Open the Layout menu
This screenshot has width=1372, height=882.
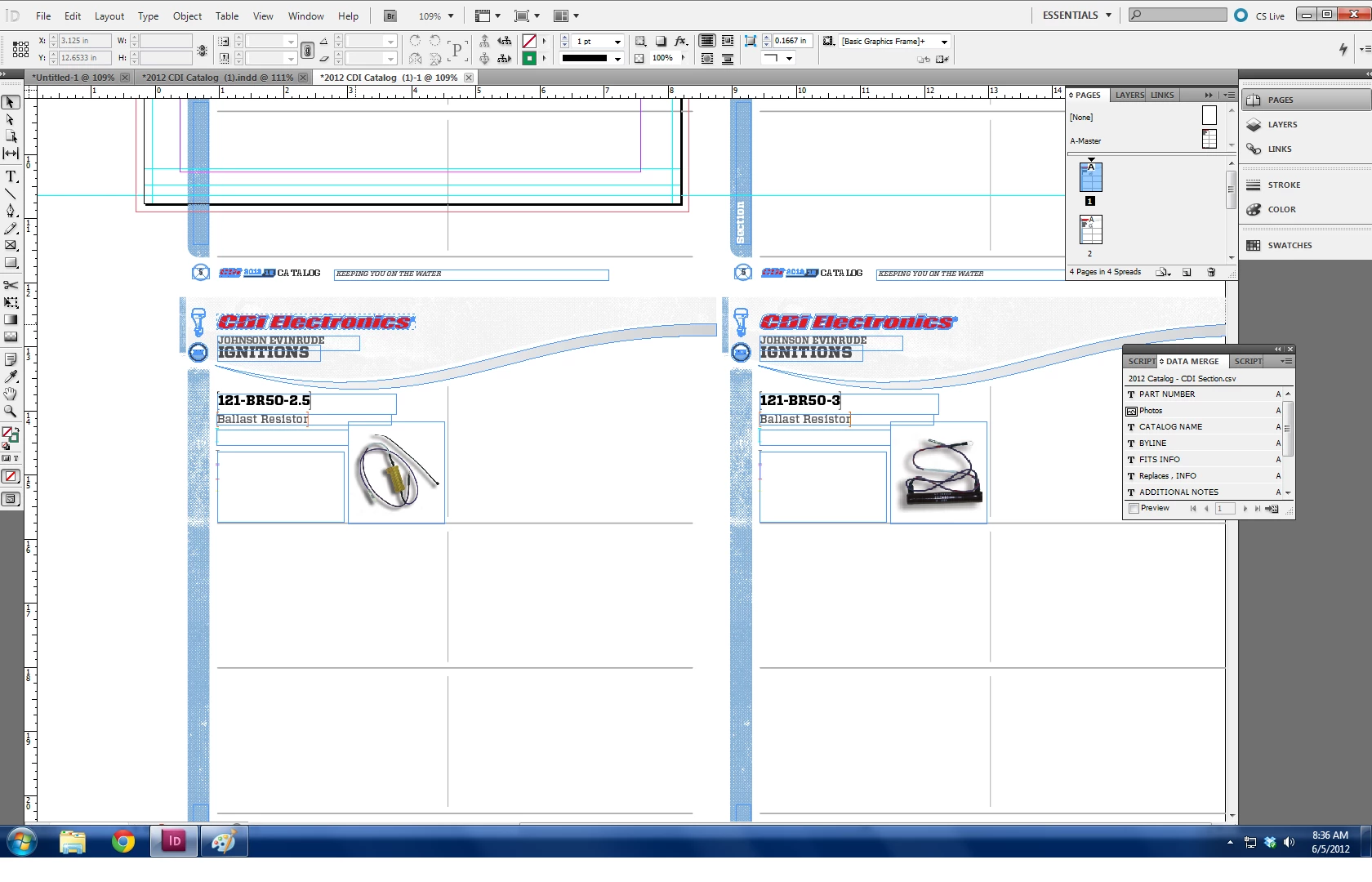click(x=109, y=16)
